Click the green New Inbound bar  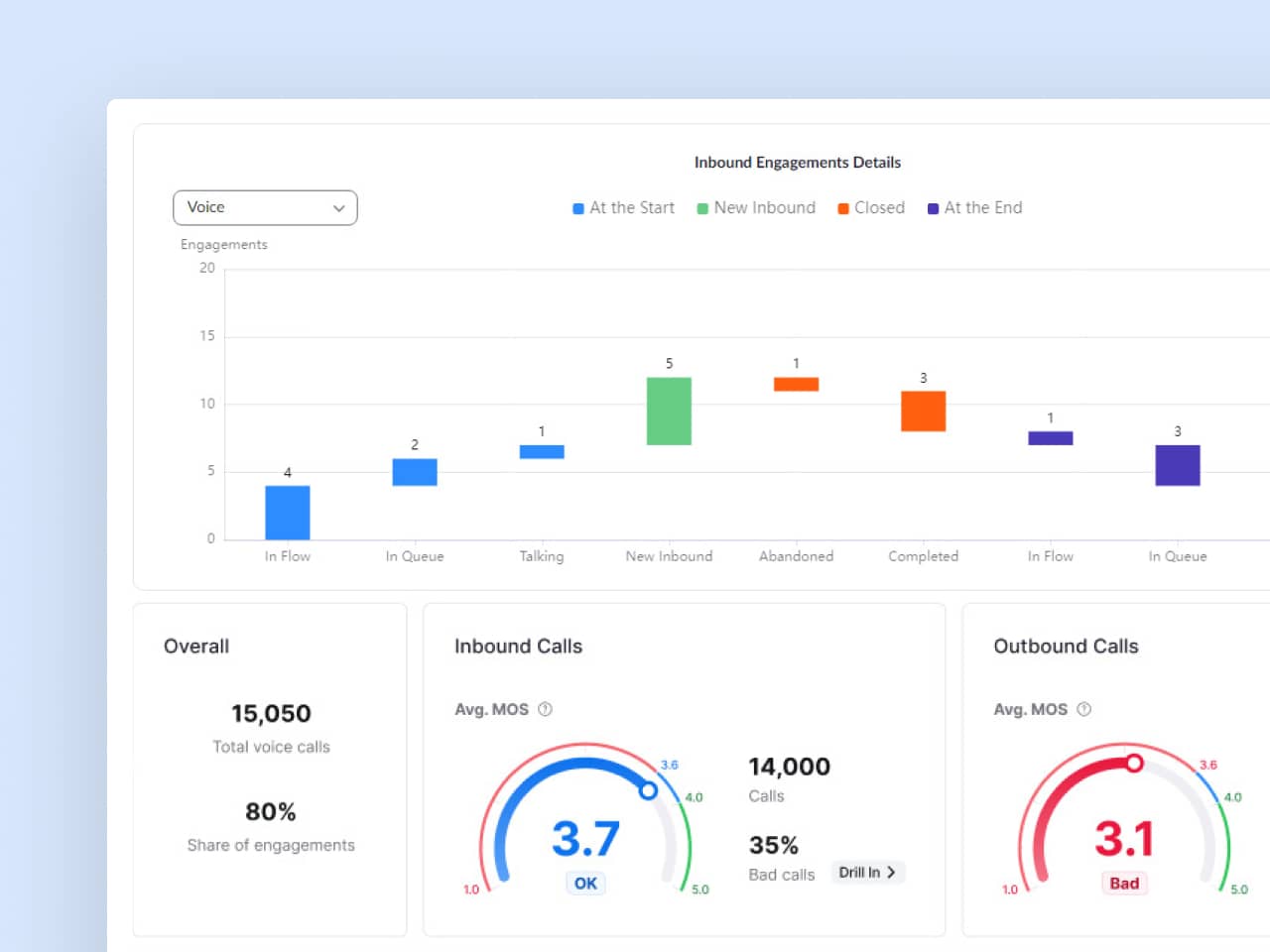click(669, 411)
